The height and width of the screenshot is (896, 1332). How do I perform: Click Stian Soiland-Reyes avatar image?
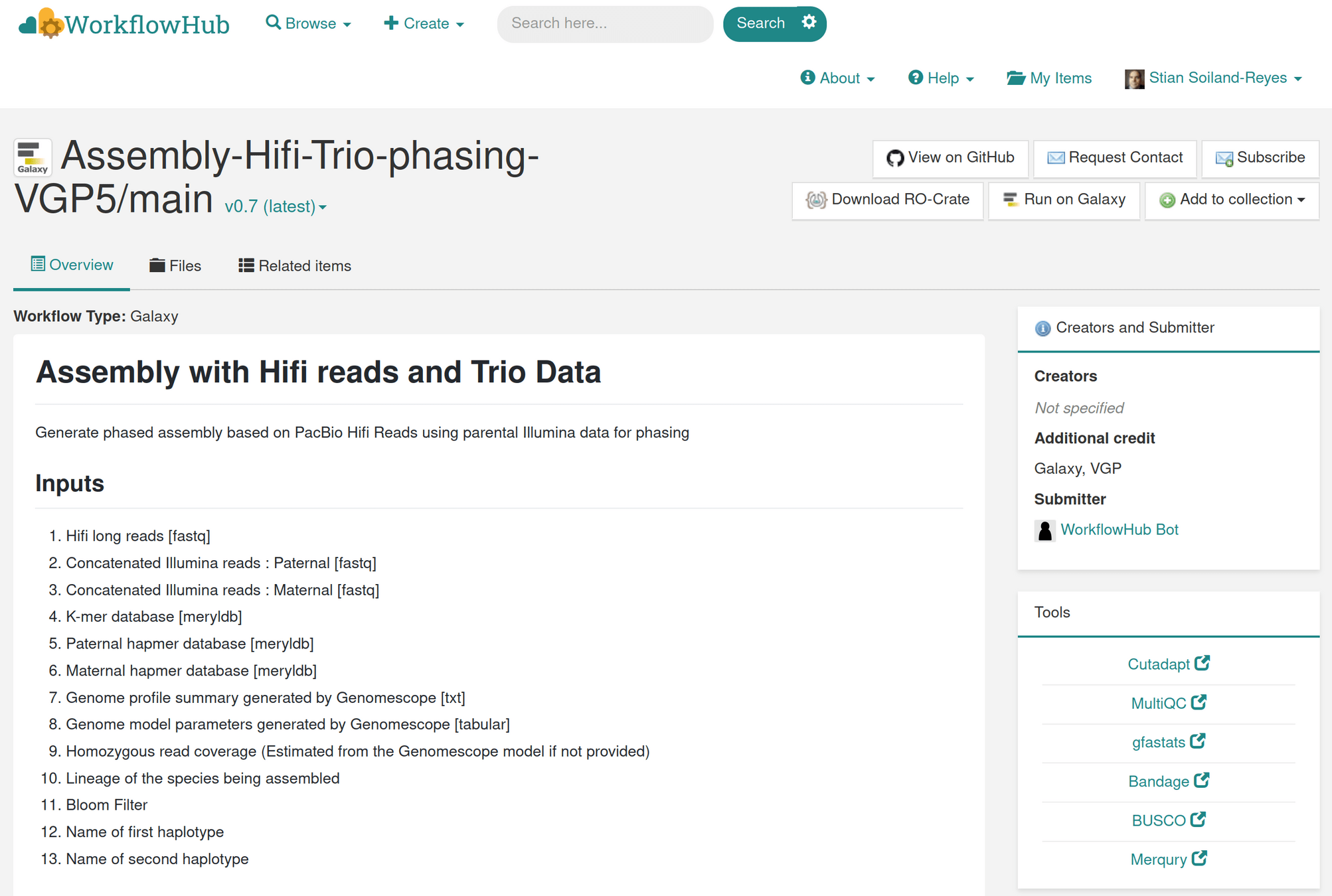(1134, 78)
